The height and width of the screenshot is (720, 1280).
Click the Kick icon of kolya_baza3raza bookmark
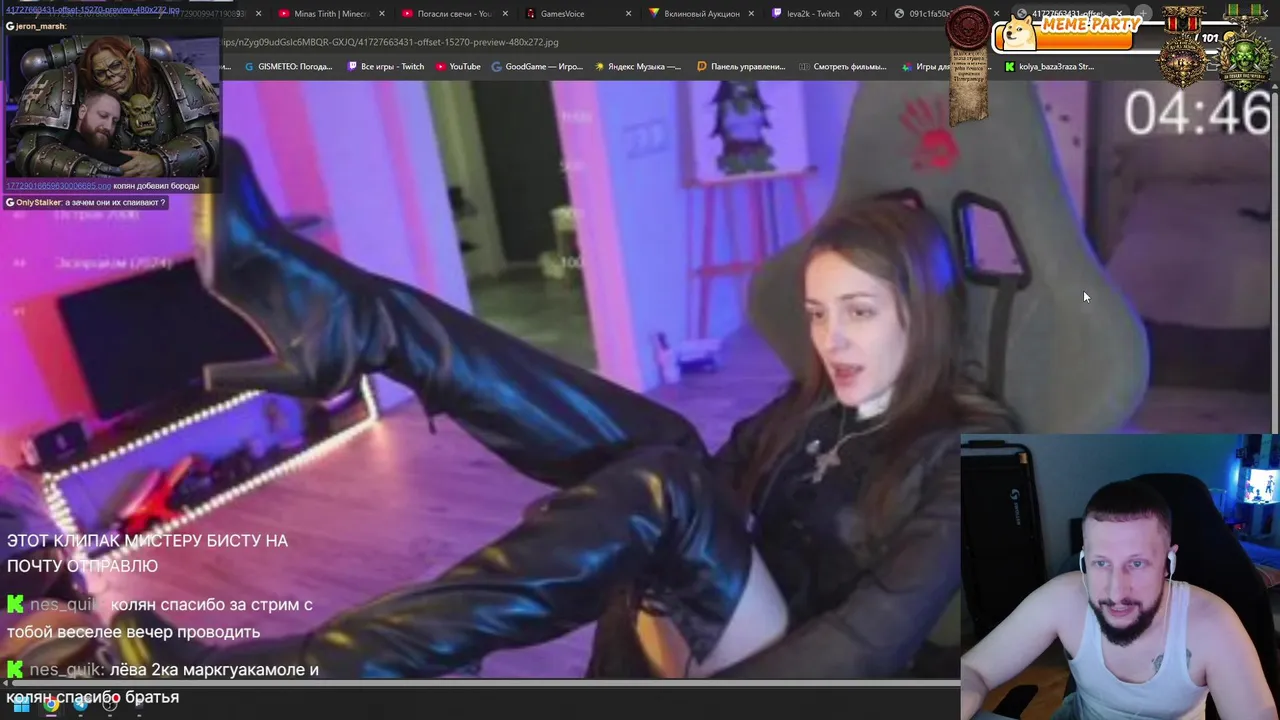pyautogui.click(x=1010, y=67)
